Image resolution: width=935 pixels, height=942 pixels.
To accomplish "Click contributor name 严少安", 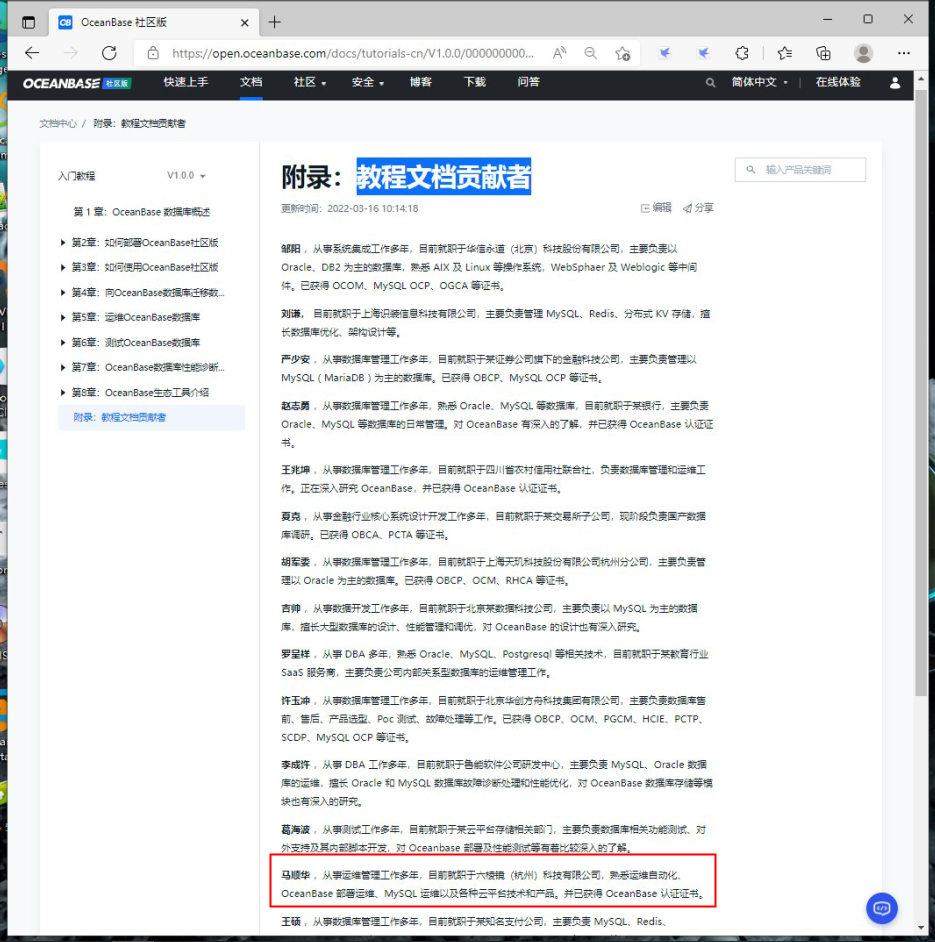I will pos(295,359).
